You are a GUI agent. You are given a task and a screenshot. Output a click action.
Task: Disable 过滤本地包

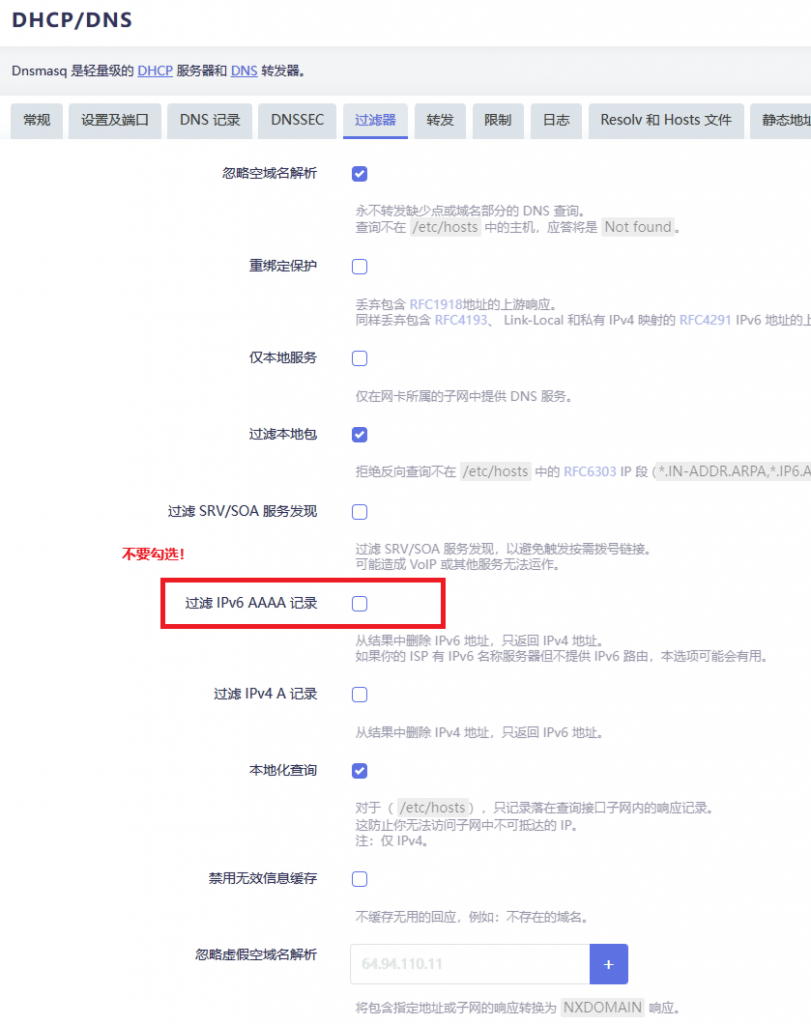[359, 435]
